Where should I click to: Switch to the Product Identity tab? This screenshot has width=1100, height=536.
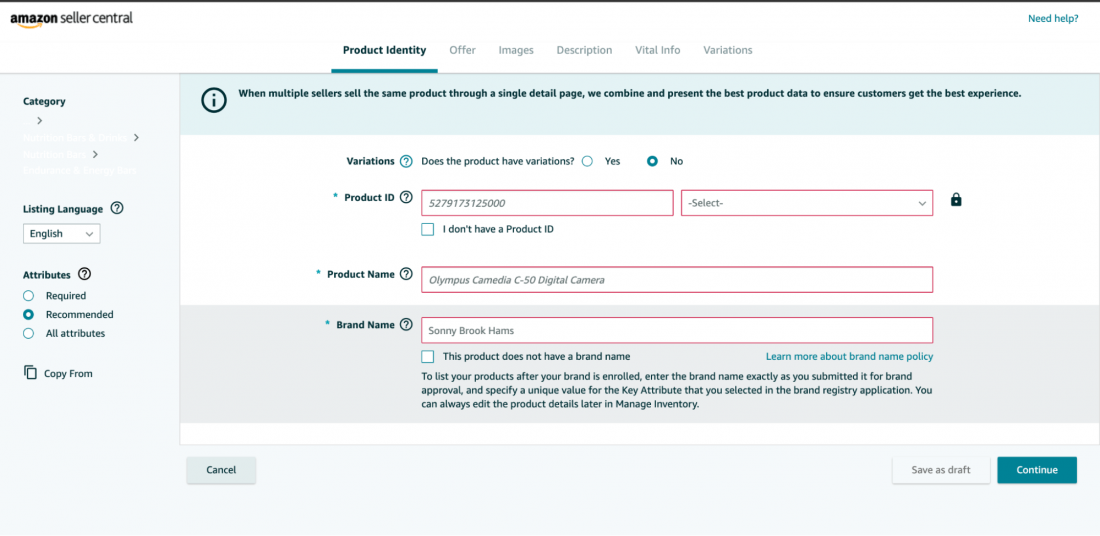(x=384, y=51)
